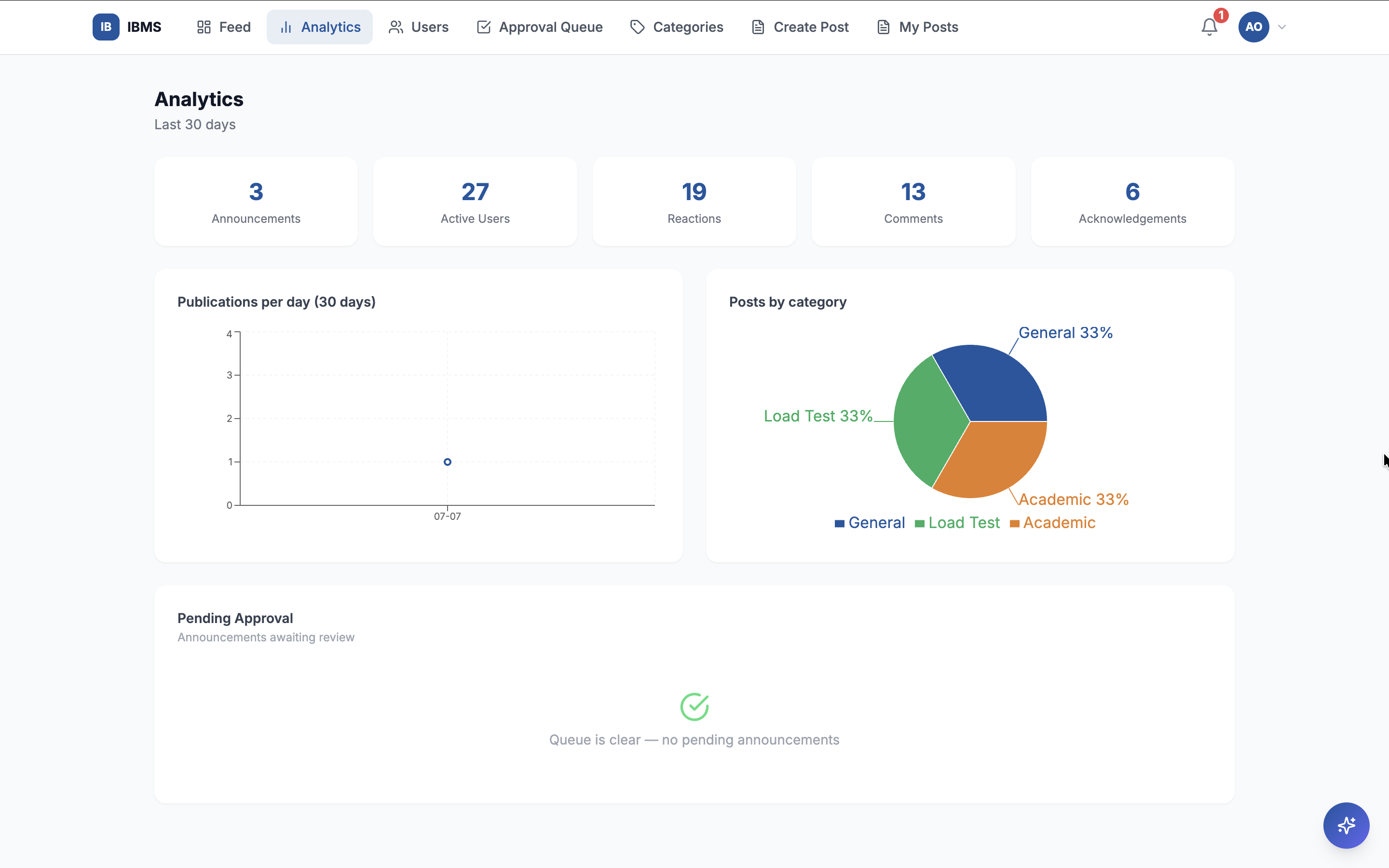Navigate to Categories label
Screen dimensions: 1389x868
pyautogui.click(x=688, y=27)
